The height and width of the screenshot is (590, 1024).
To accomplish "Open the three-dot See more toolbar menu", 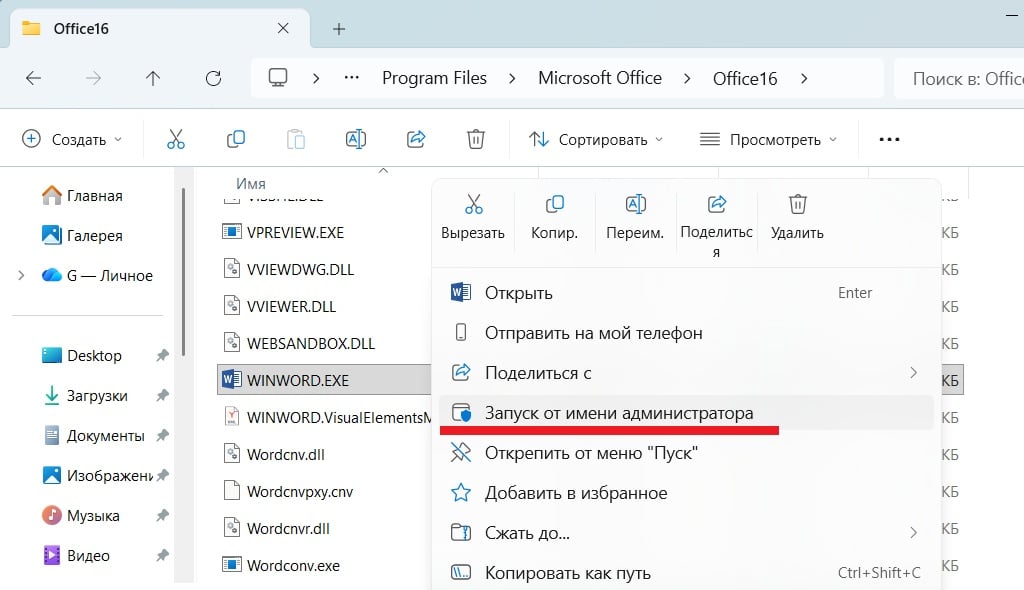I will tap(889, 139).
